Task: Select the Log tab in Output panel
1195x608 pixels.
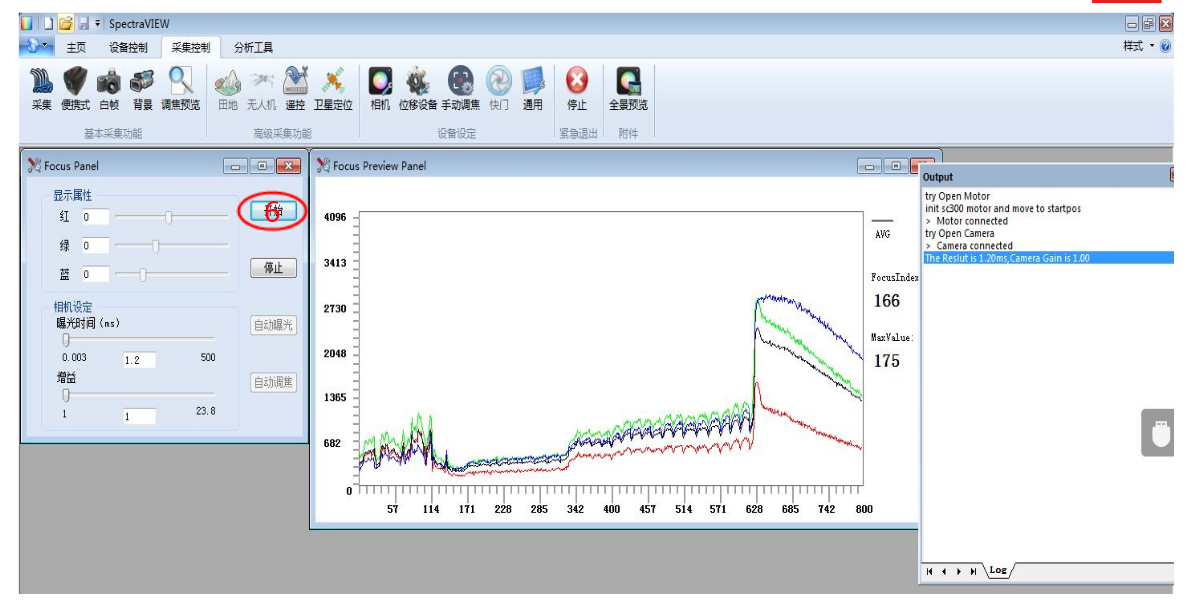Action: pyautogui.click(x=998, y=570)
